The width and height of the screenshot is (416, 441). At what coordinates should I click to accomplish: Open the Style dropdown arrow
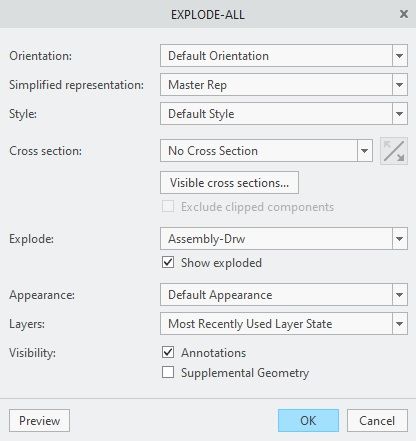(x=400, y=114)
